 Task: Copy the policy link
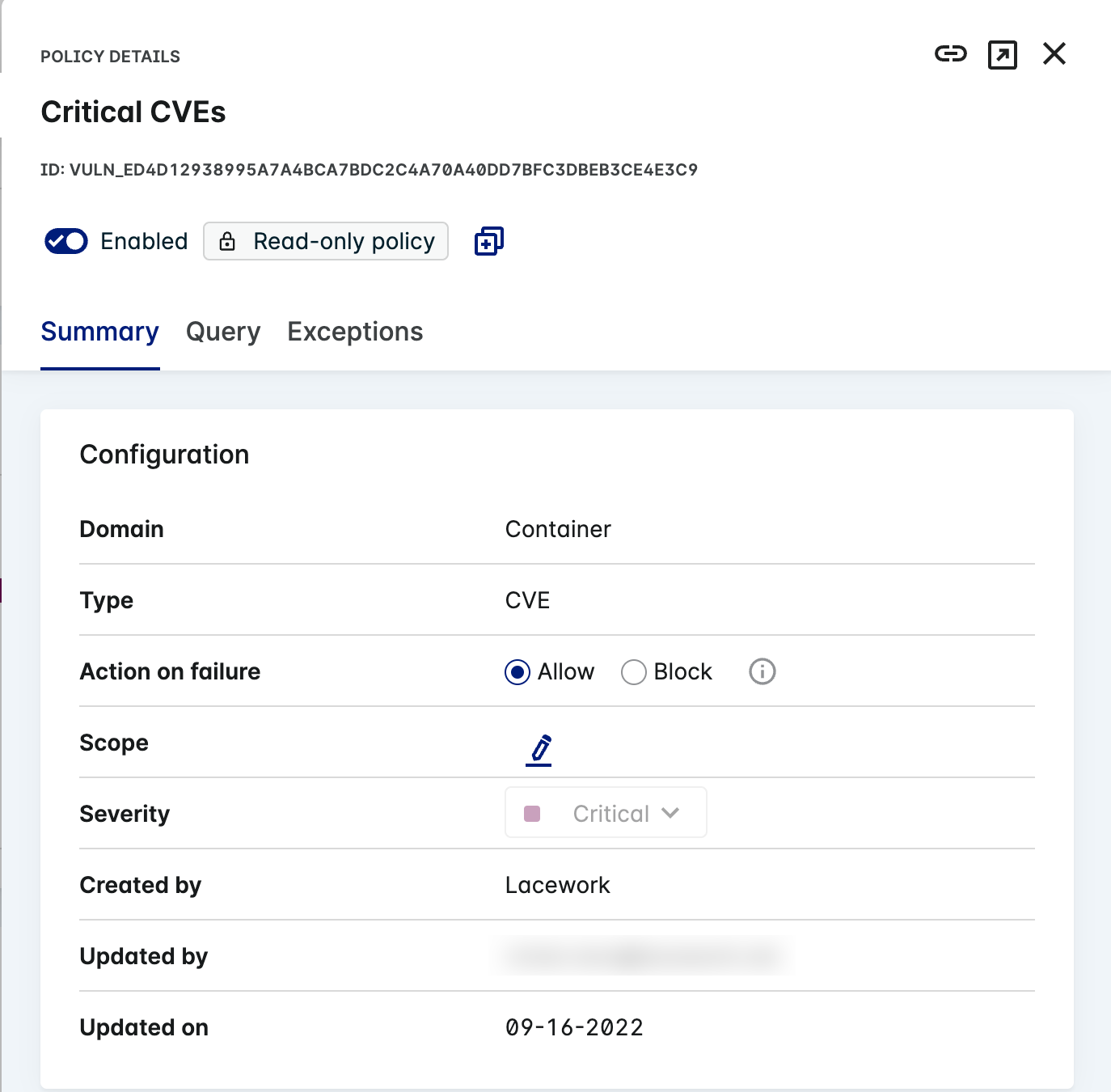tap(951, 54)
